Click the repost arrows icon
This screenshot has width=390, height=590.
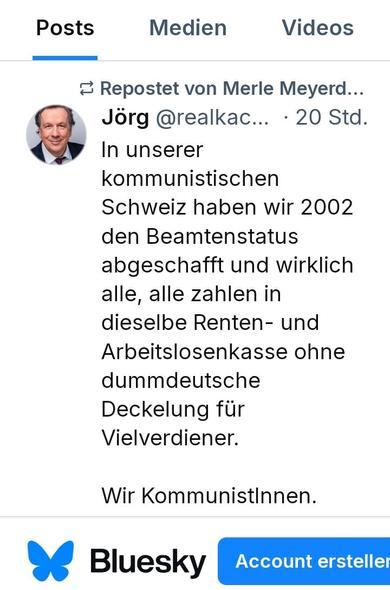87,89
